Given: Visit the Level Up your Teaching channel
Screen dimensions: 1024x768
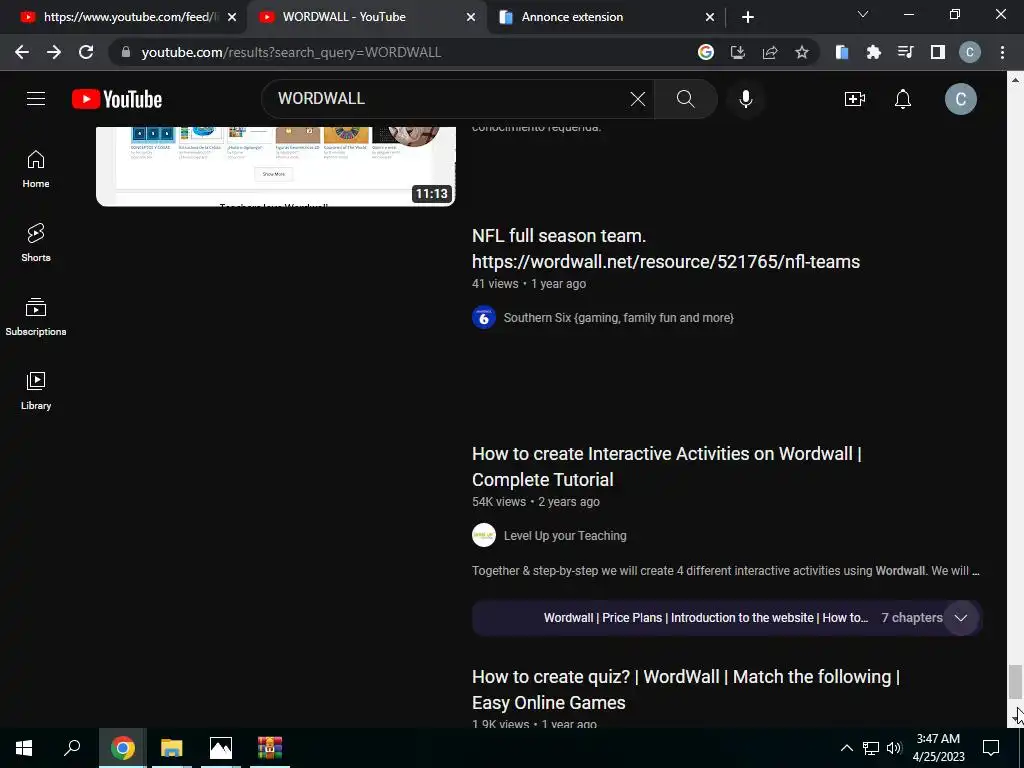Looking at the screenshot, I should [x=565, y=536].
